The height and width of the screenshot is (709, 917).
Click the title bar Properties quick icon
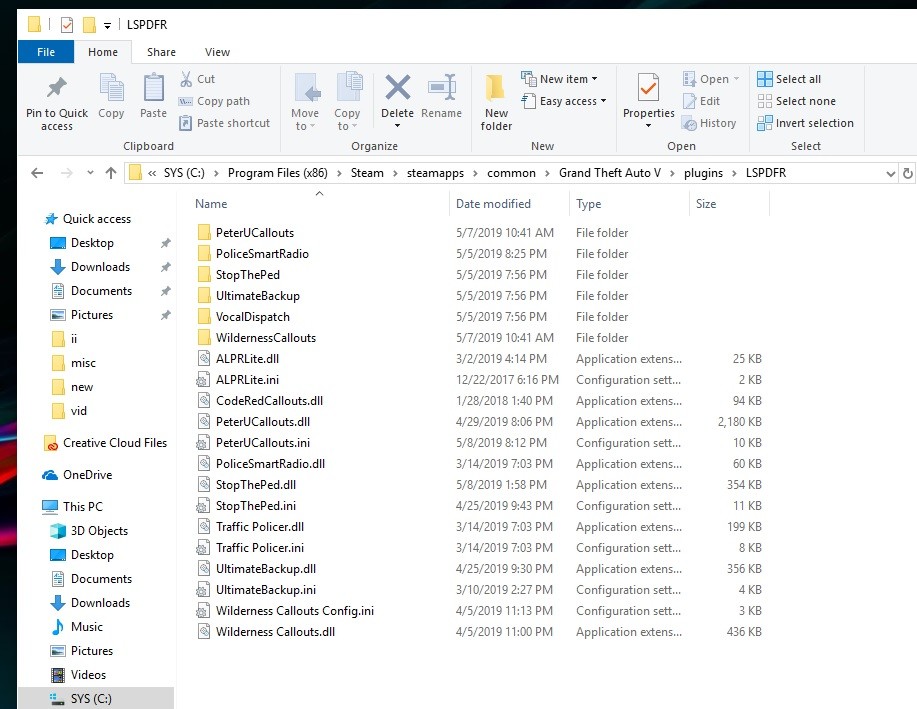[67, 25]
